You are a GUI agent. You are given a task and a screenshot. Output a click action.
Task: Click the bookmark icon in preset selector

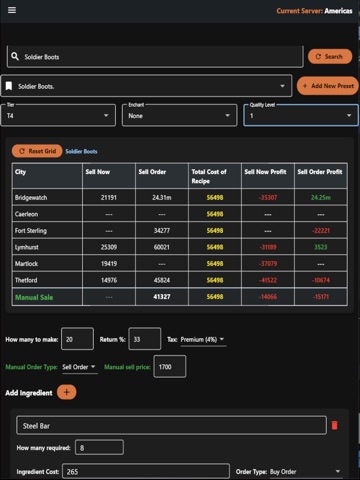click(9, 86)
